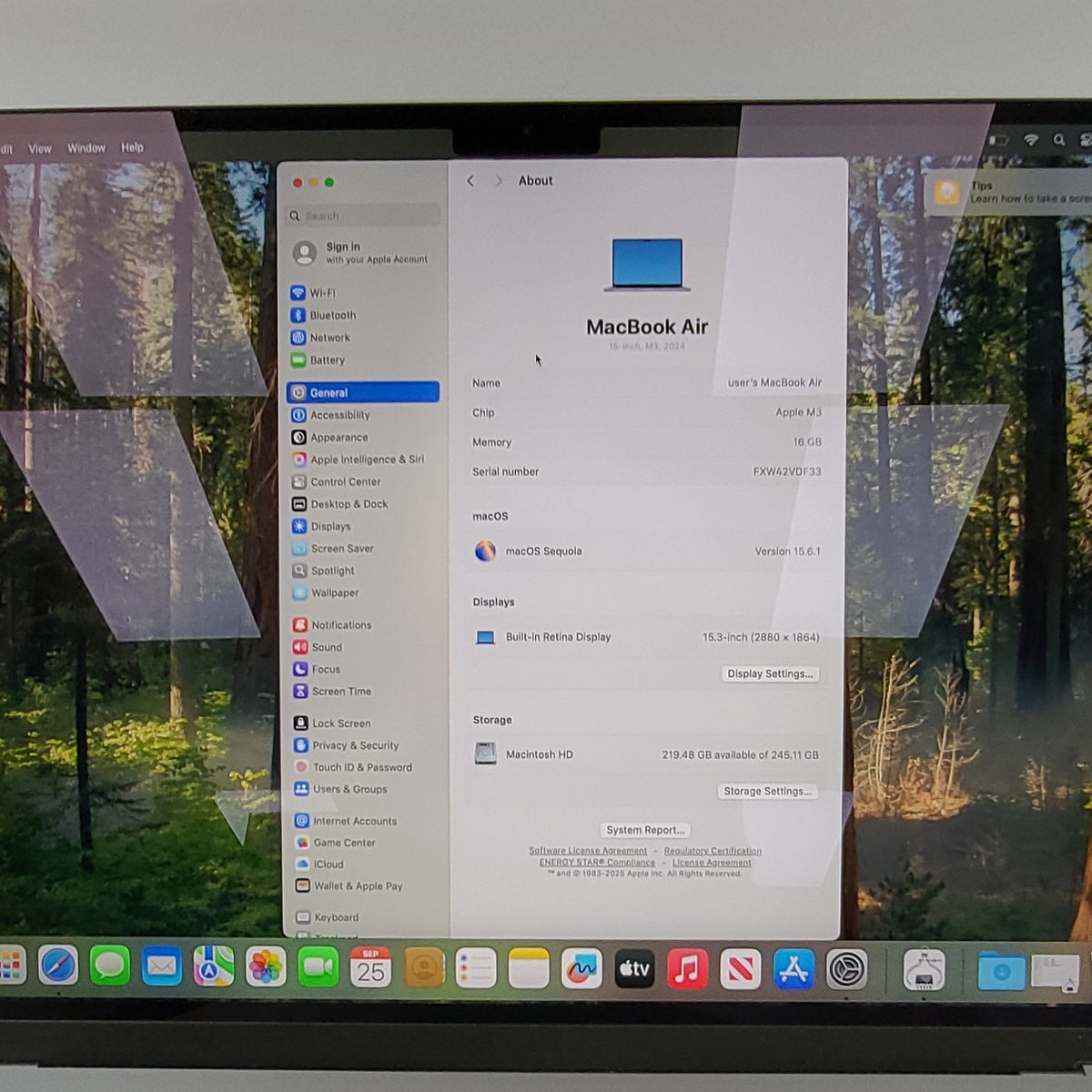The image size is (1092, 1092).
Task: Open Screen Time settings
Action: [332, 692]
